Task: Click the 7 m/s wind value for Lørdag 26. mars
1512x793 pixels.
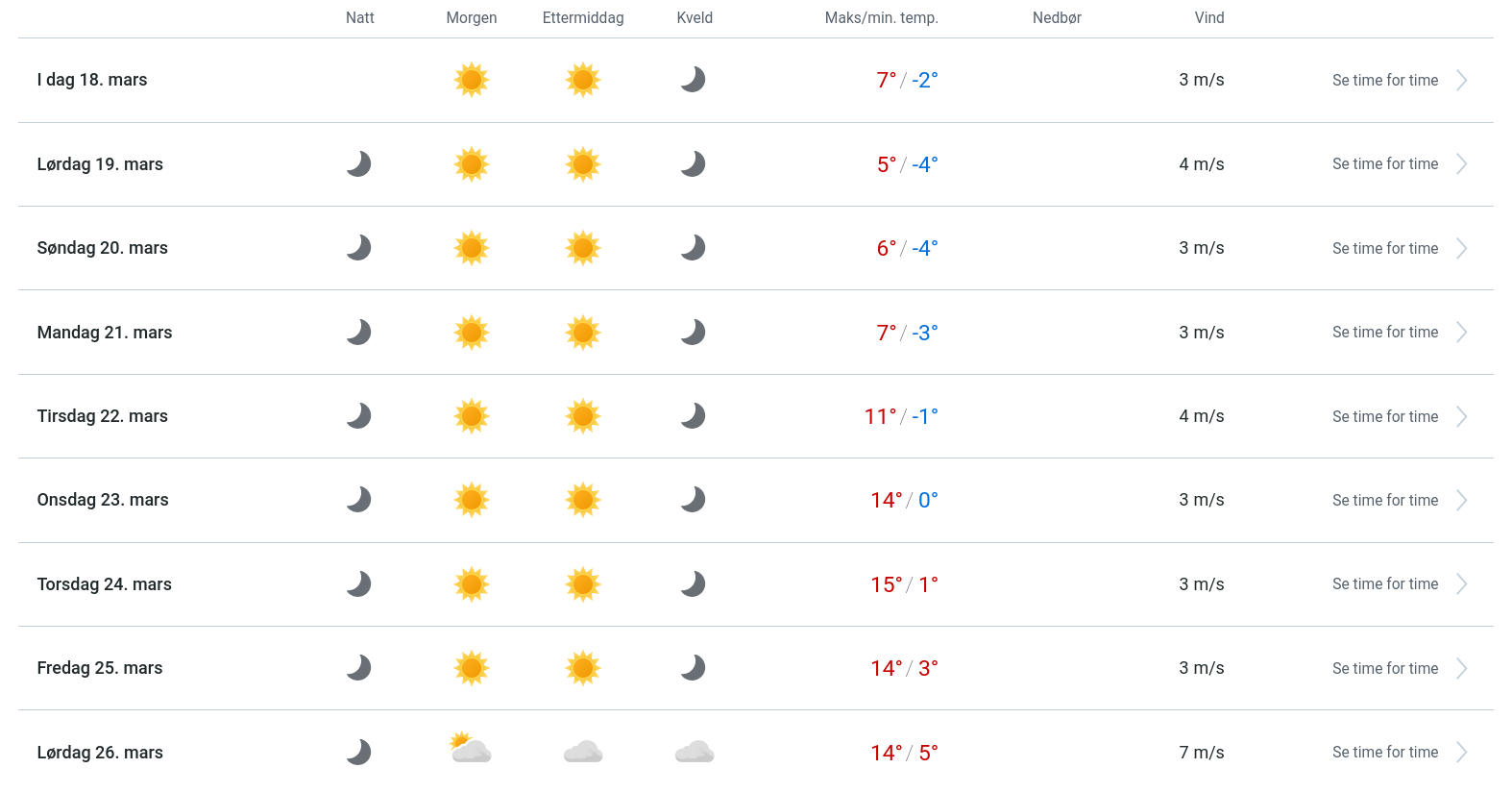Action: [x=1201, y=753]
